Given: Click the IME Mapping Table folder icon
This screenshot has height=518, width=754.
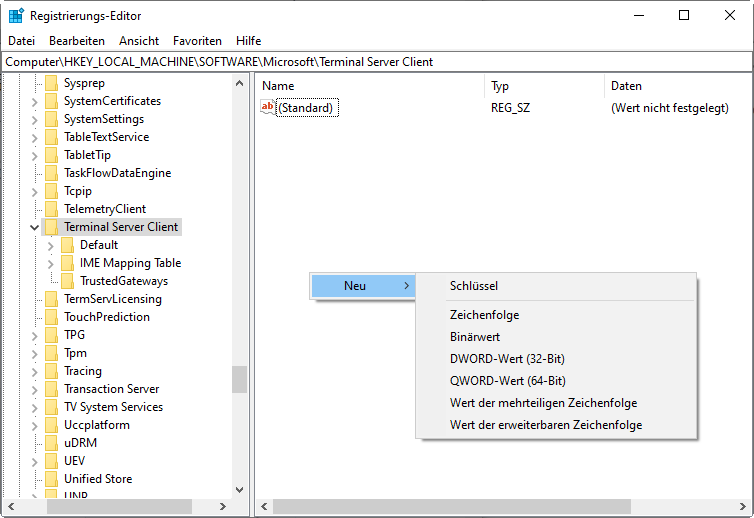Looking at the screenshot, I should click(68, 263).
